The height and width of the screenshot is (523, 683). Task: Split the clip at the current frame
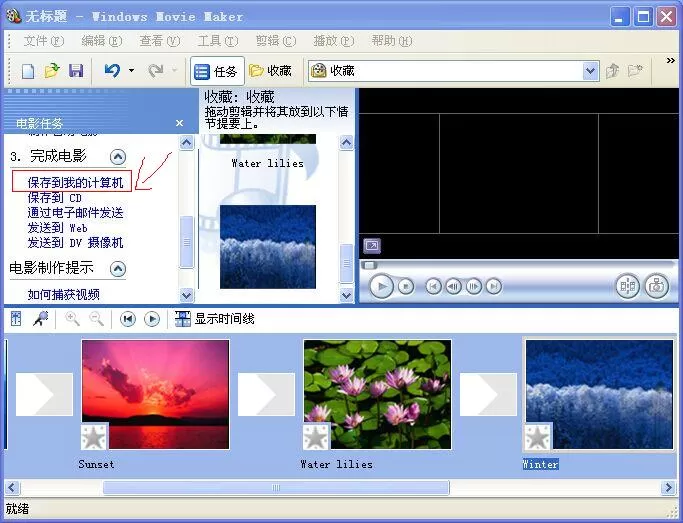tap(627, 286)
